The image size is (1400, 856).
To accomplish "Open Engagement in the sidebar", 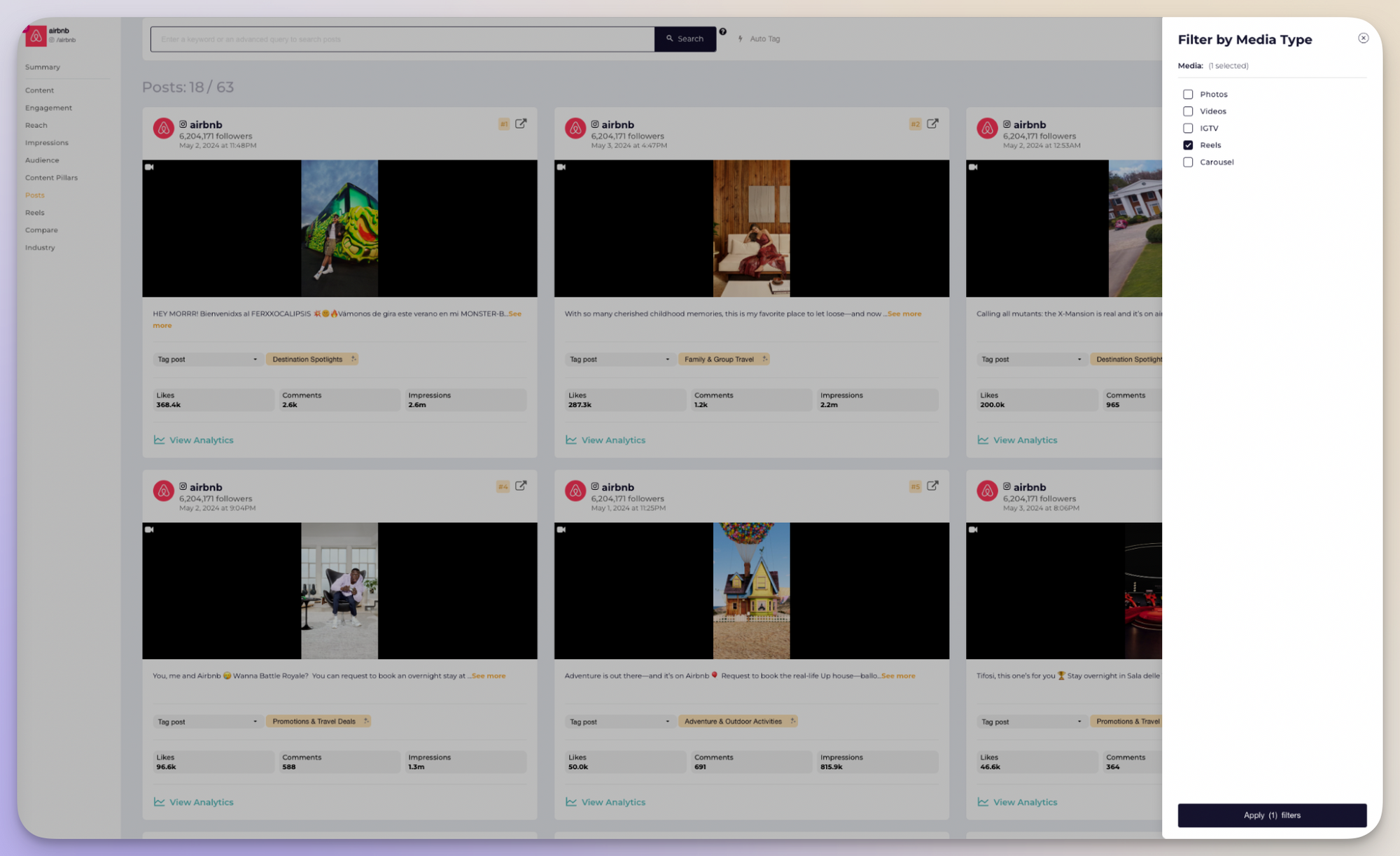I will coord(48,108).
